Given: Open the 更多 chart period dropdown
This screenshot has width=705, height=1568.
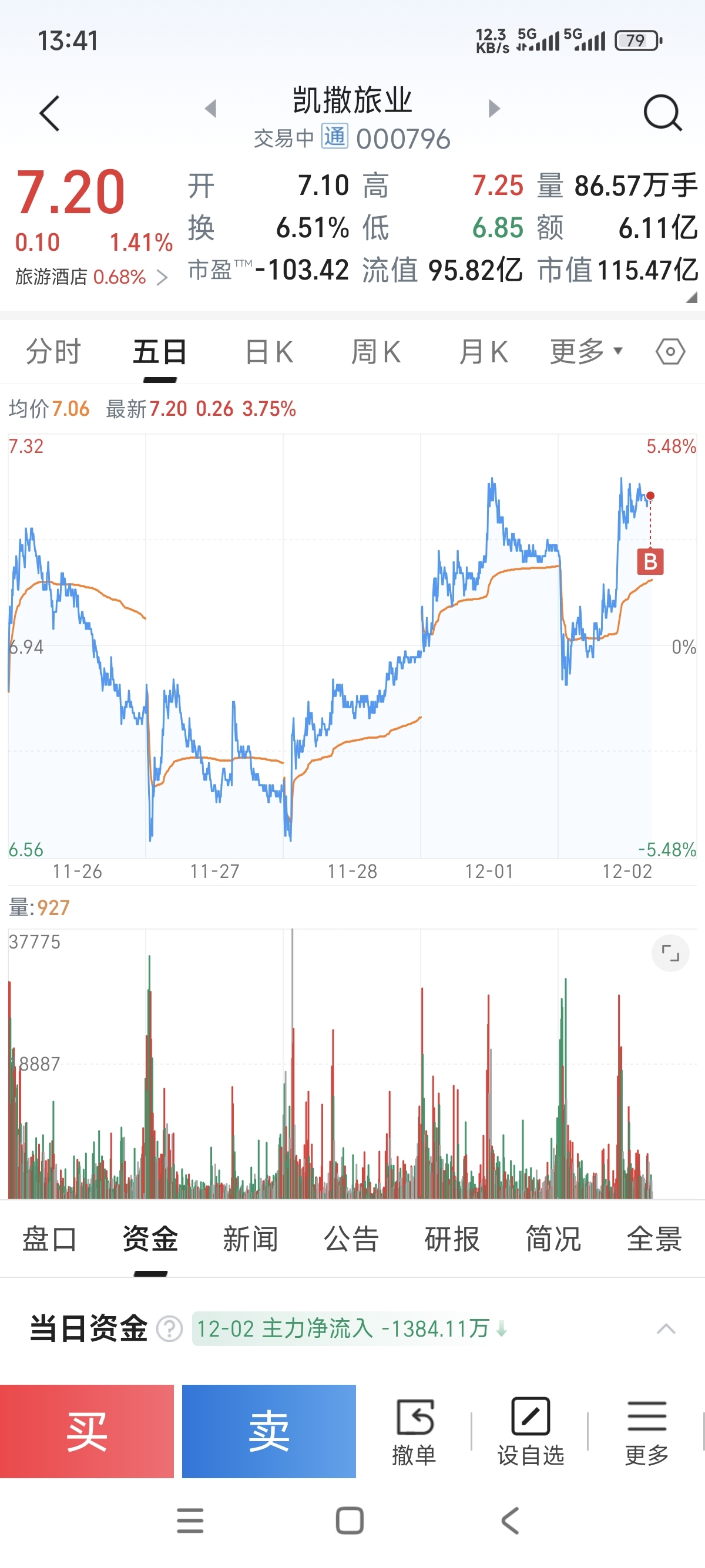Looking at the screenshot, I should click(x=586, y=352).
